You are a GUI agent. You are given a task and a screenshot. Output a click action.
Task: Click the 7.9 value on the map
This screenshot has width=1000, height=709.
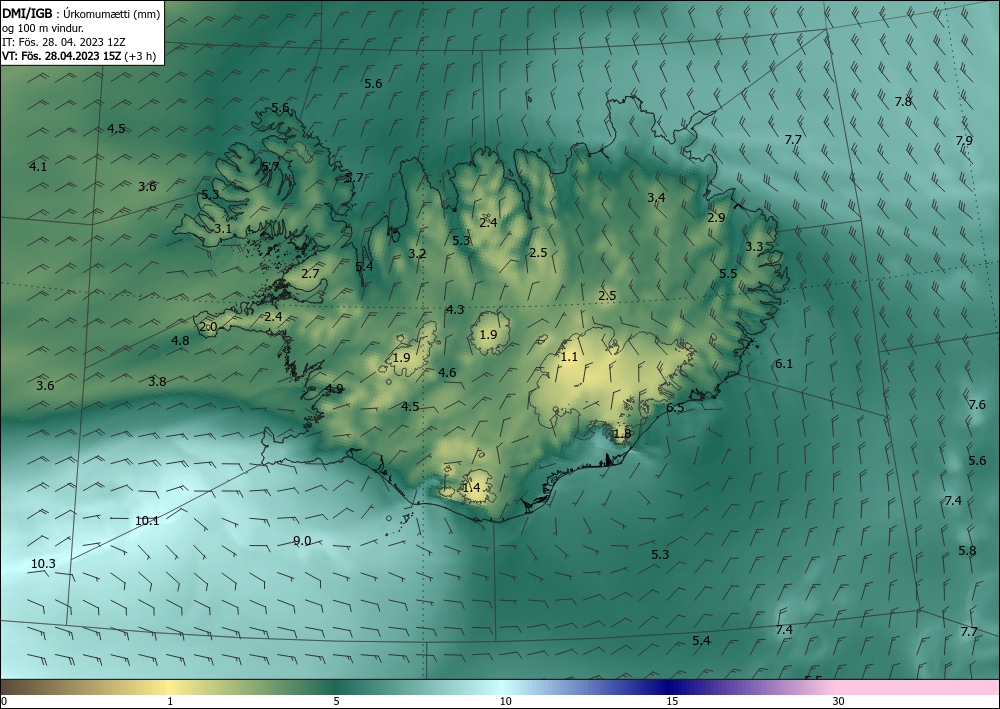pyautogui.click(x=964, y=140)
